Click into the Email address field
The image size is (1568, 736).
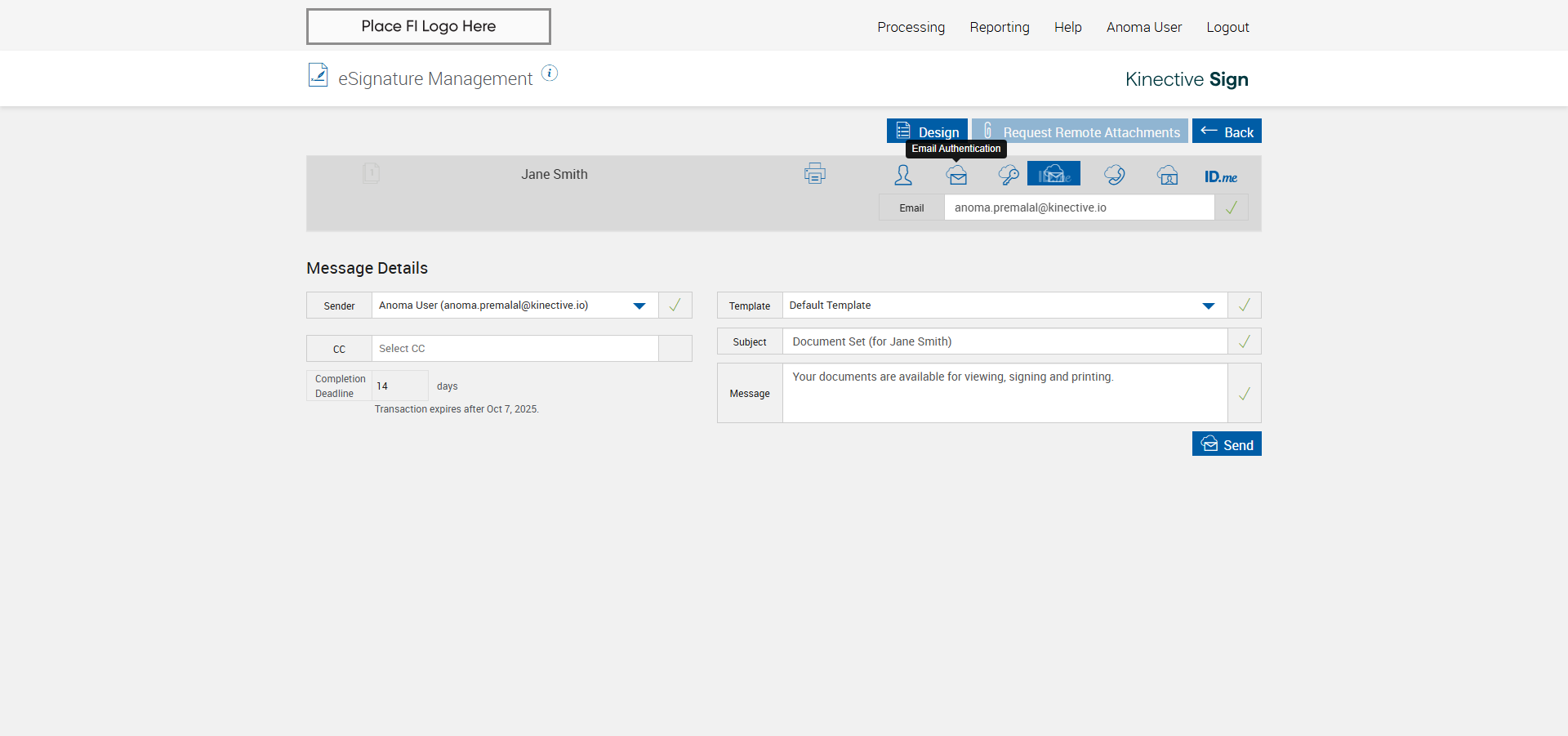pyautogui.click(x=1079, y=207)
